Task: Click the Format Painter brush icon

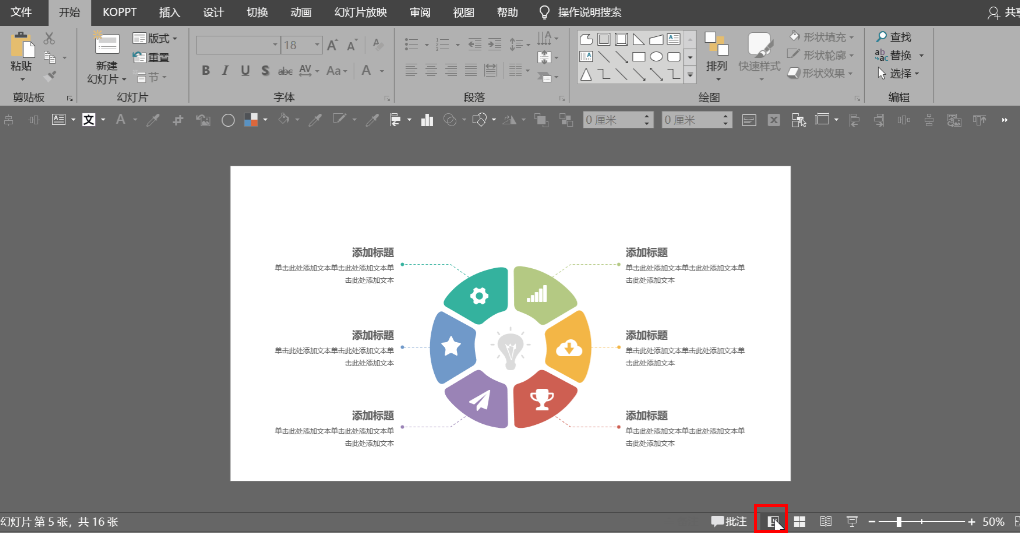Action: tap(49, 77)
